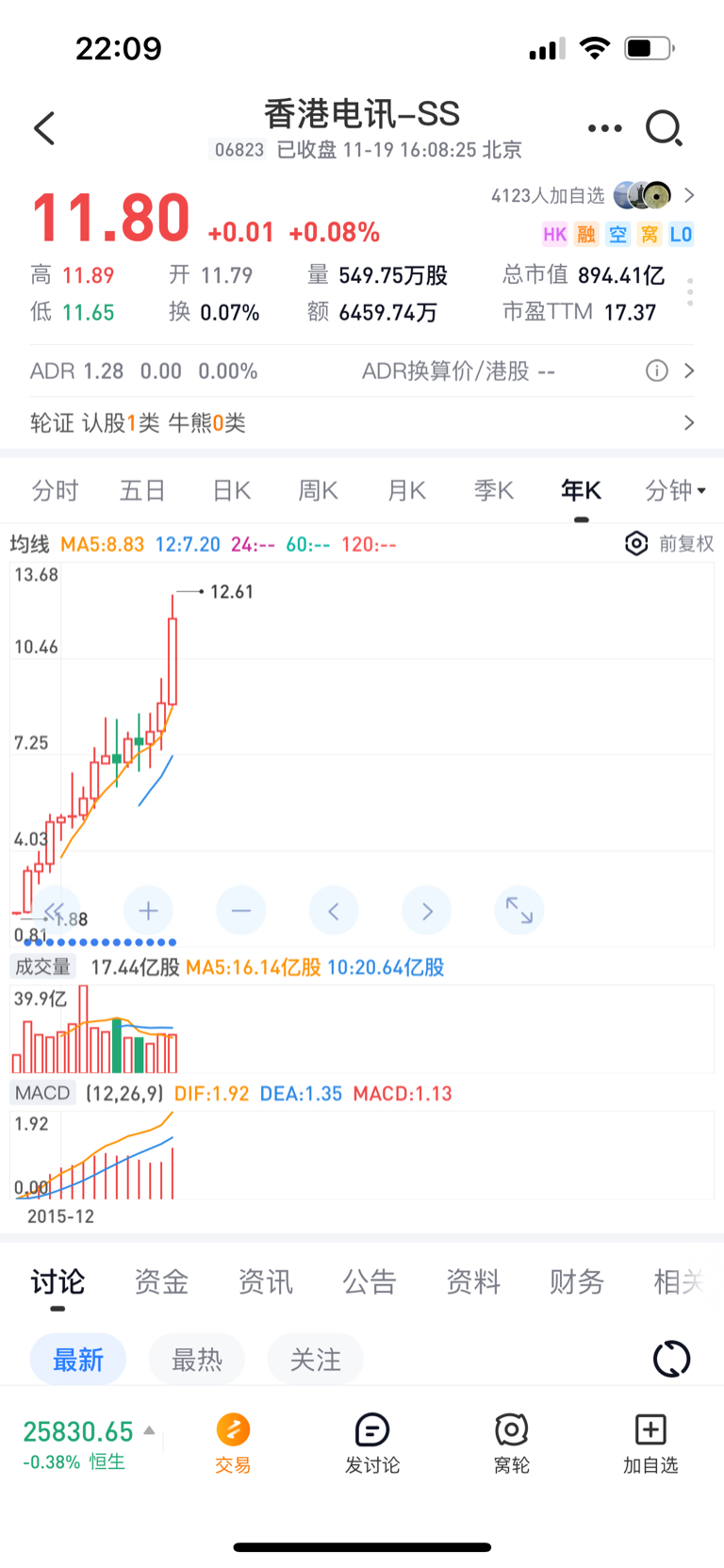Open 恒生 index ticker 25830.65
The image size is (724, 1568).
(78, 1444)
